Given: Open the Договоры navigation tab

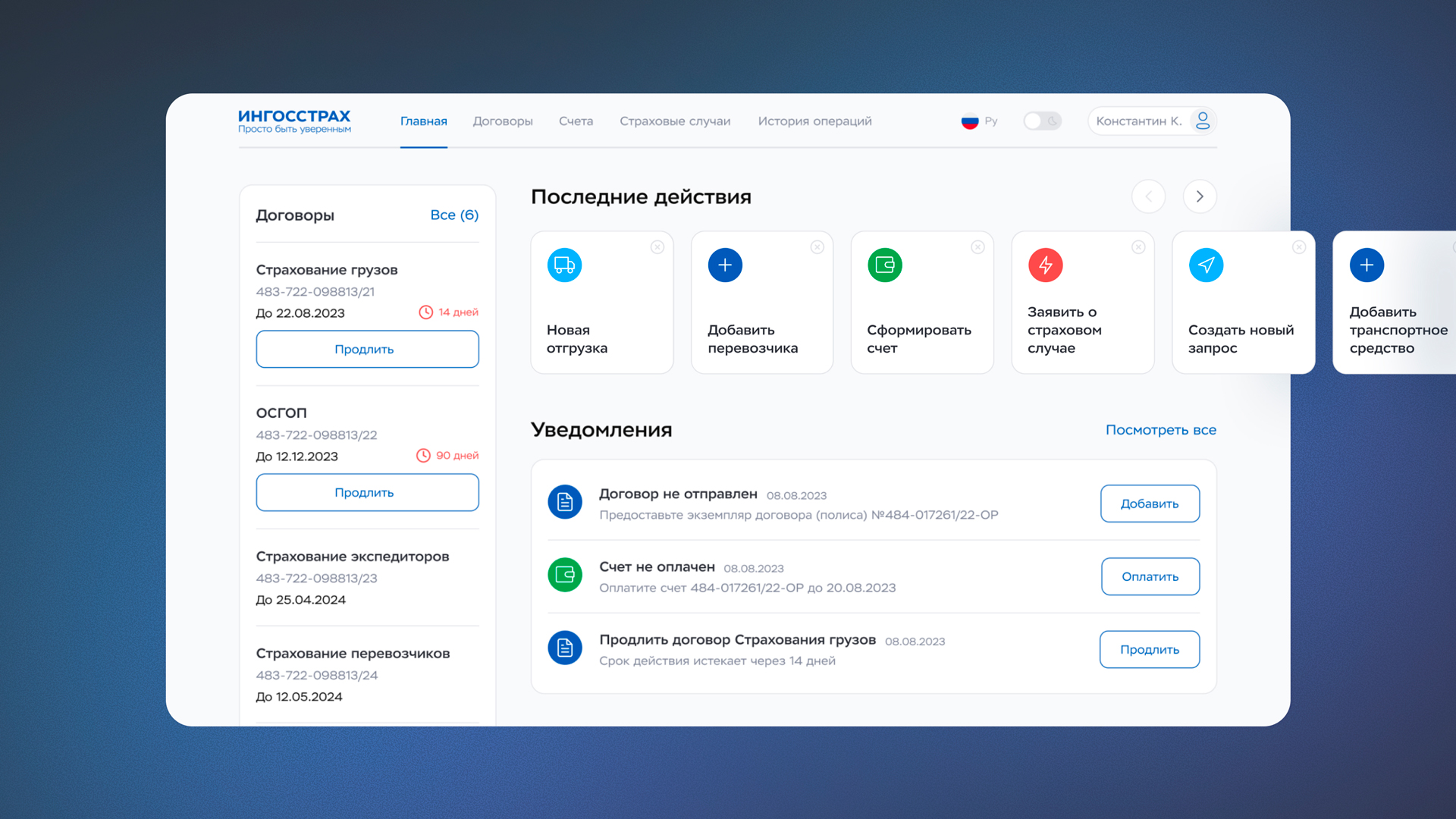Looking at the screenshot, I should (x=503, y=121).
